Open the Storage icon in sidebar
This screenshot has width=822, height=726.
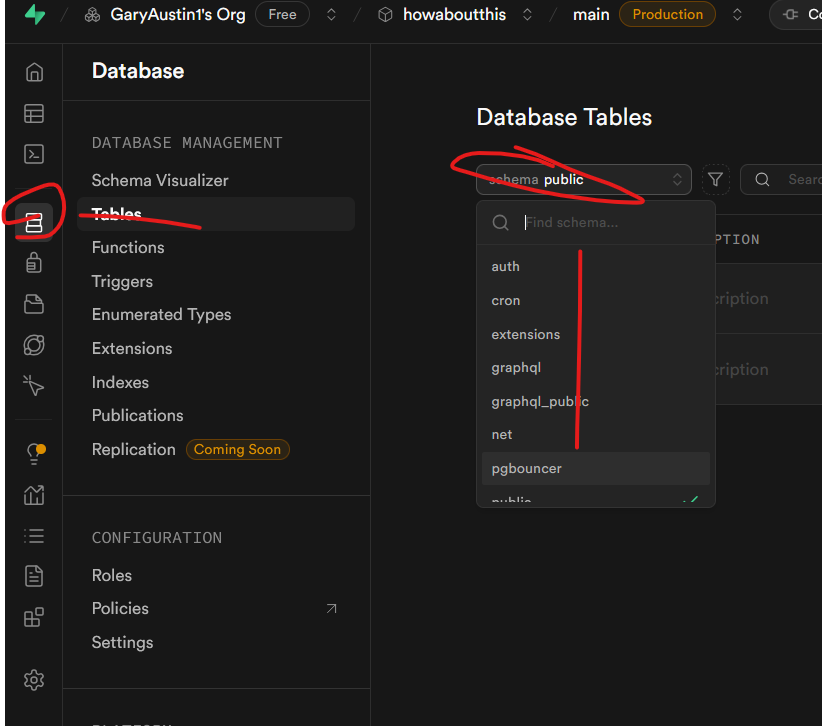point(34,304)
